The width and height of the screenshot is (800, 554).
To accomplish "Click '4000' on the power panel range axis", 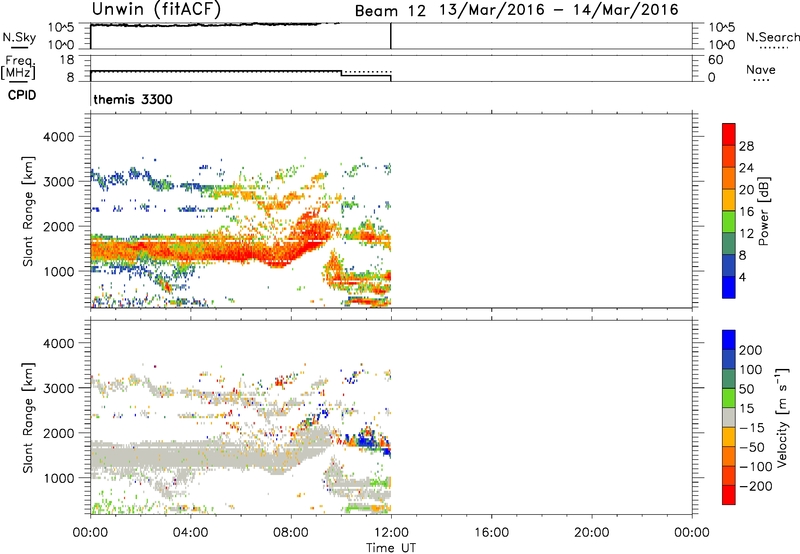I will [x=59, y=137].
